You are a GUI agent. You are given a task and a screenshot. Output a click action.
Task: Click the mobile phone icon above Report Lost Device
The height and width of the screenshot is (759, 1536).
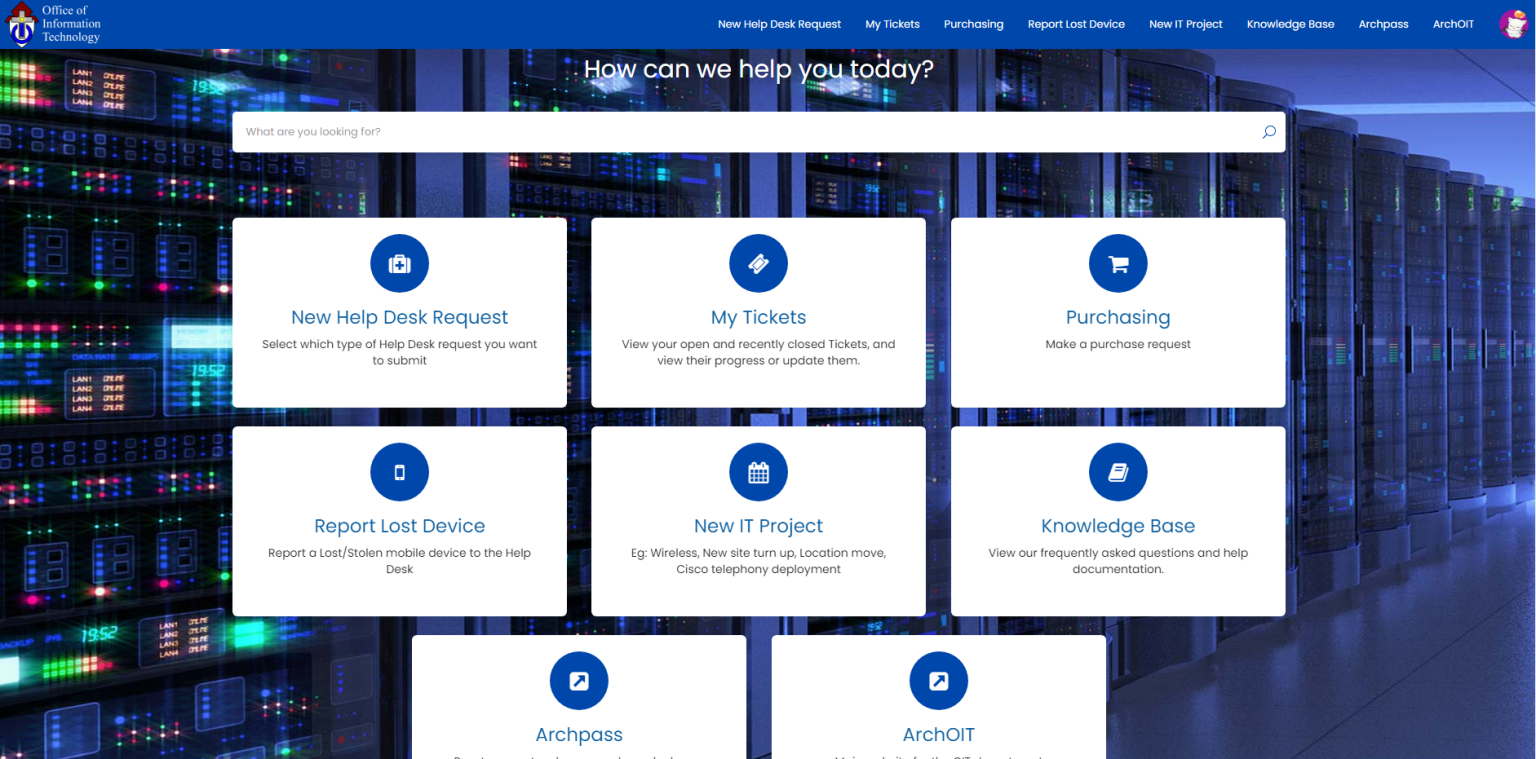tap(399, 471)
